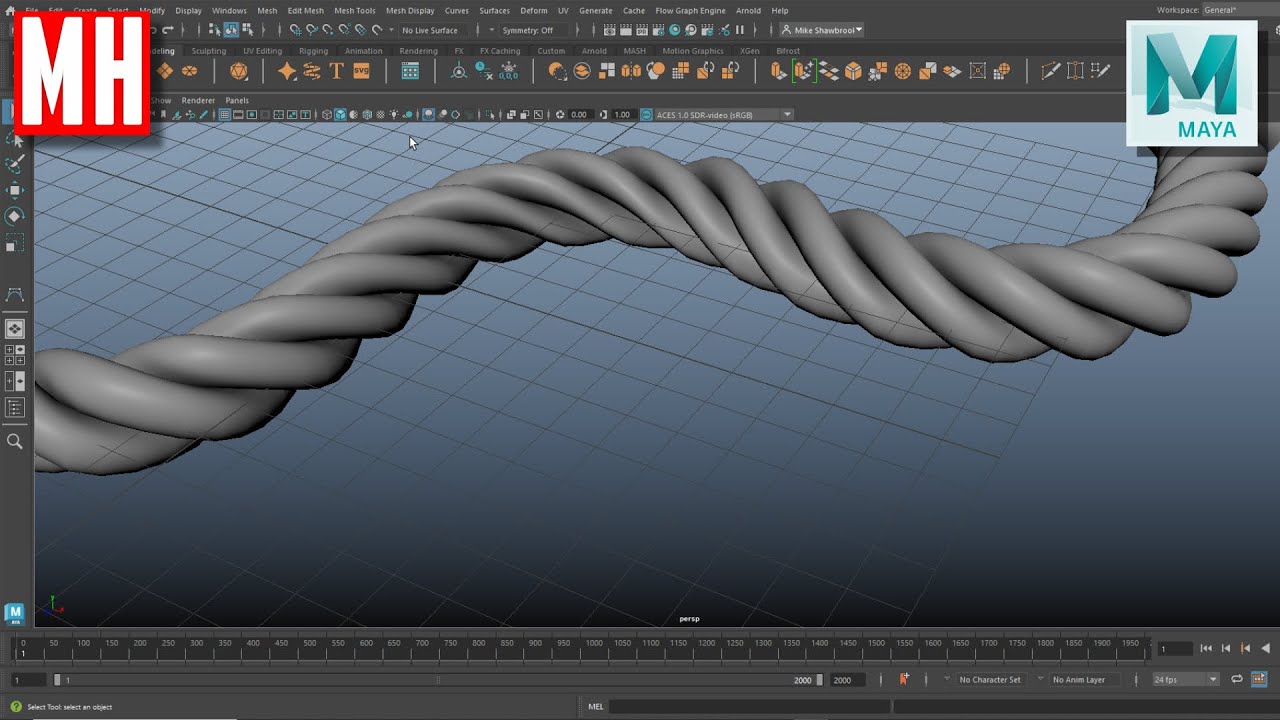Screen dimensions: 1280x720
Task: Select the Scale tool in toolbox
Action: click(x=15, y=243)
